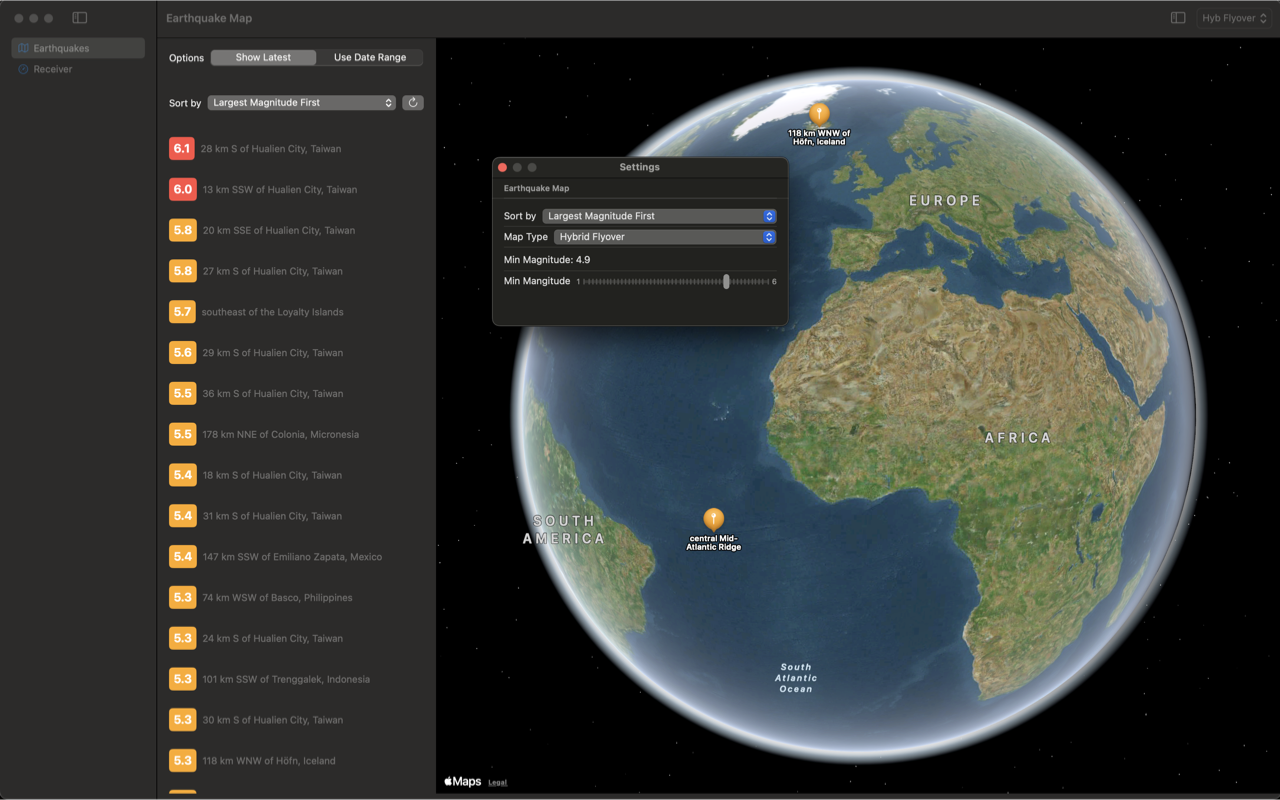Select the Loyalty Islands earthquake row
This screenshot has width=1280, height=800.
(272, 312)
